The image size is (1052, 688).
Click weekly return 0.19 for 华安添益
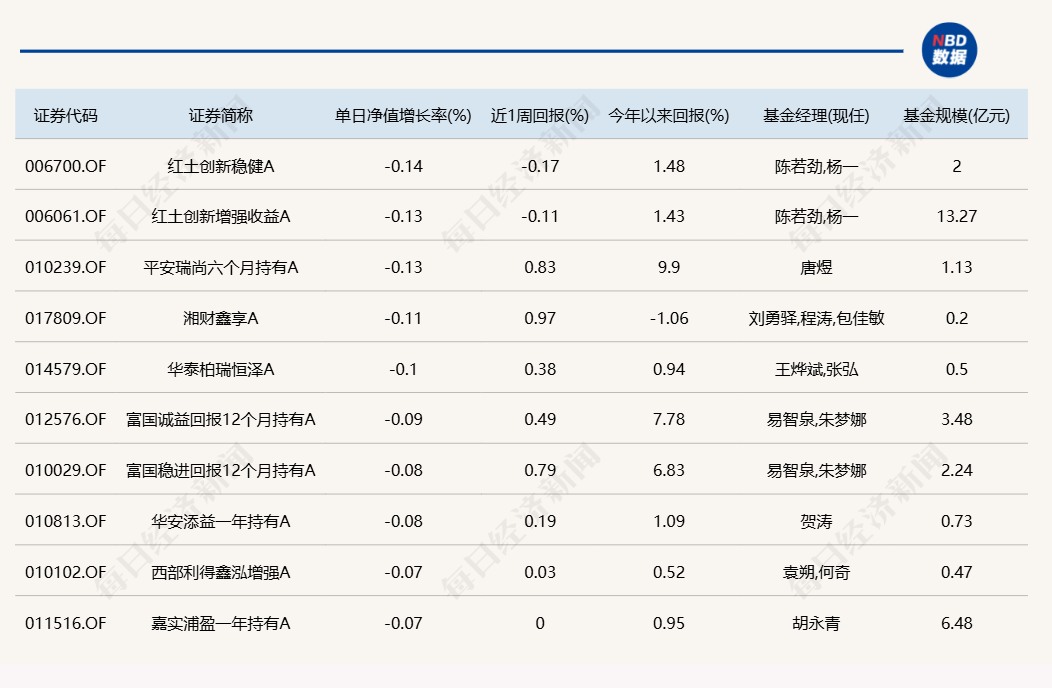point(540,522)
